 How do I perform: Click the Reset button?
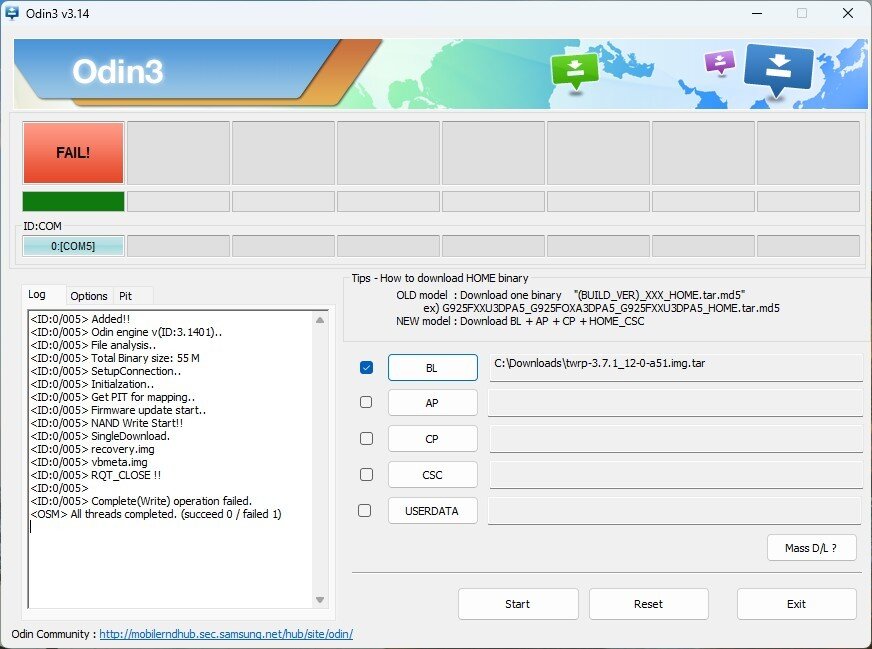point(648,604)
